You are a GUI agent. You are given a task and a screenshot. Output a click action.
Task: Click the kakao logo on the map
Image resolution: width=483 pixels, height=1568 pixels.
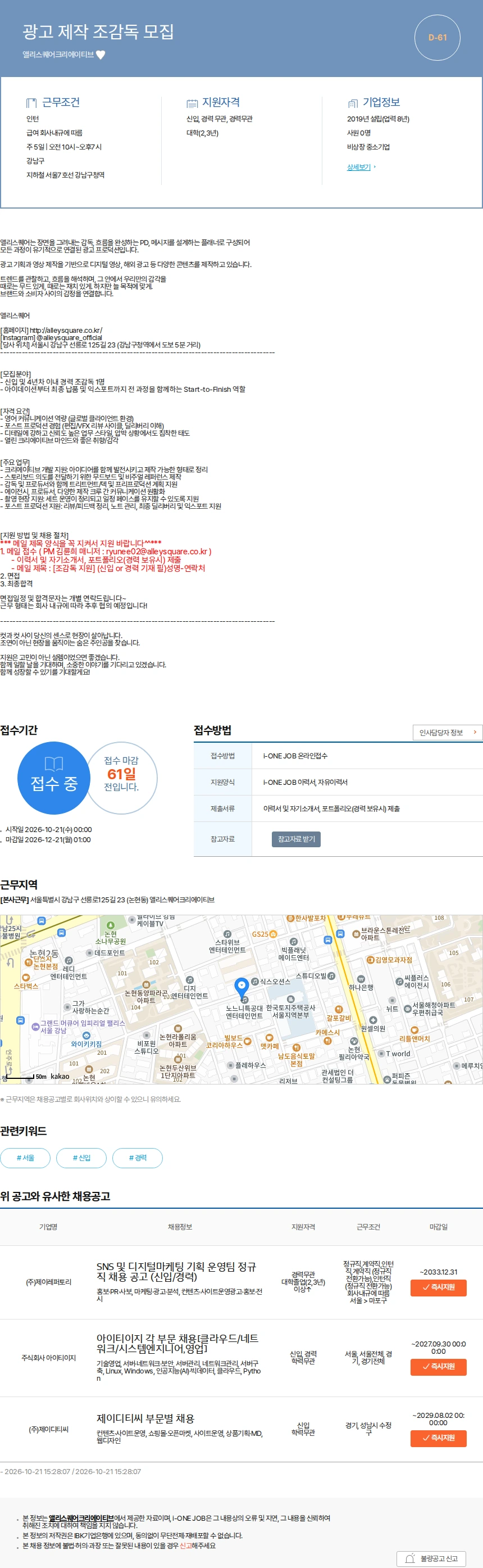[60, 1076]
